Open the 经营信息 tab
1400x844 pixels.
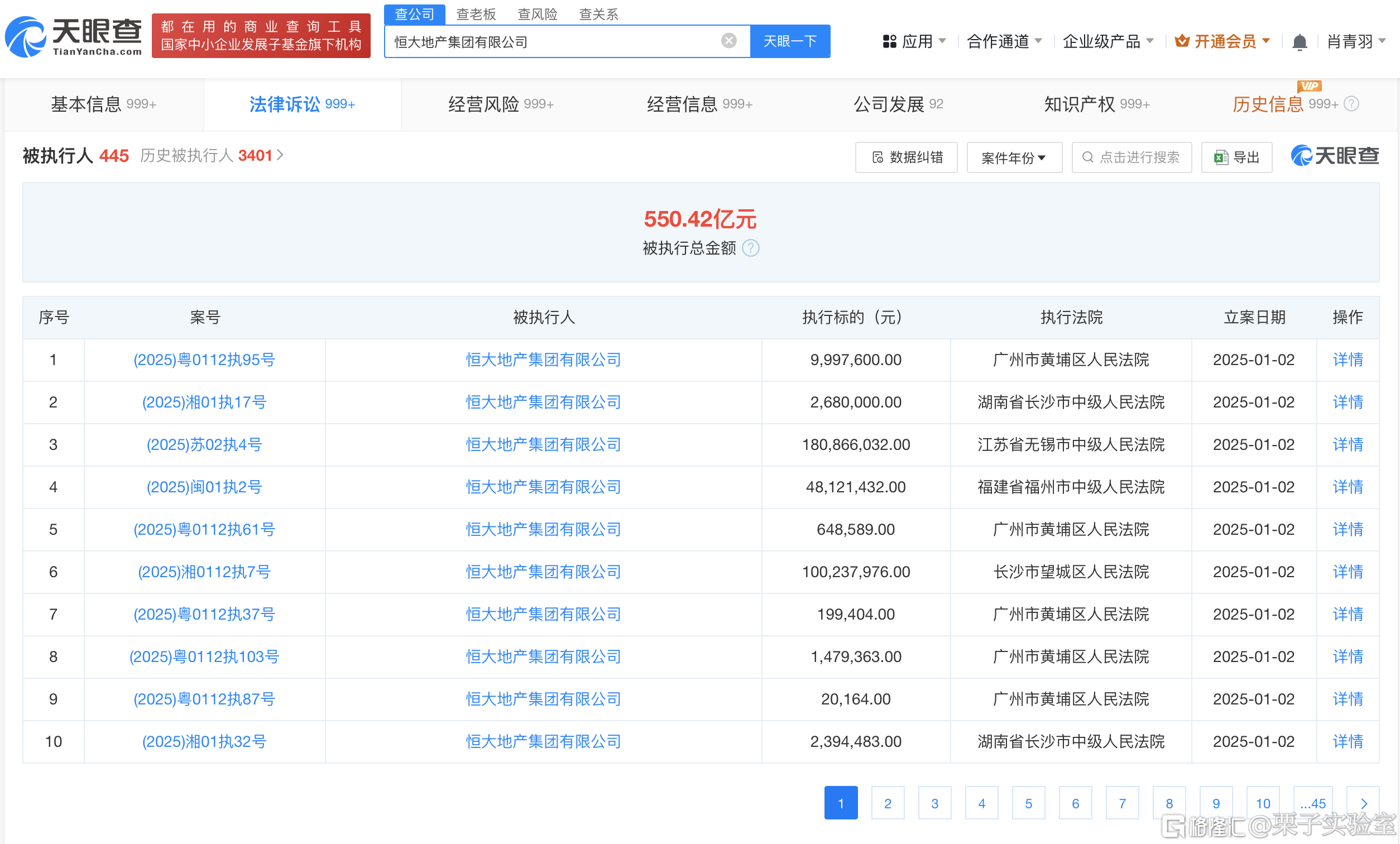(699, 104)
